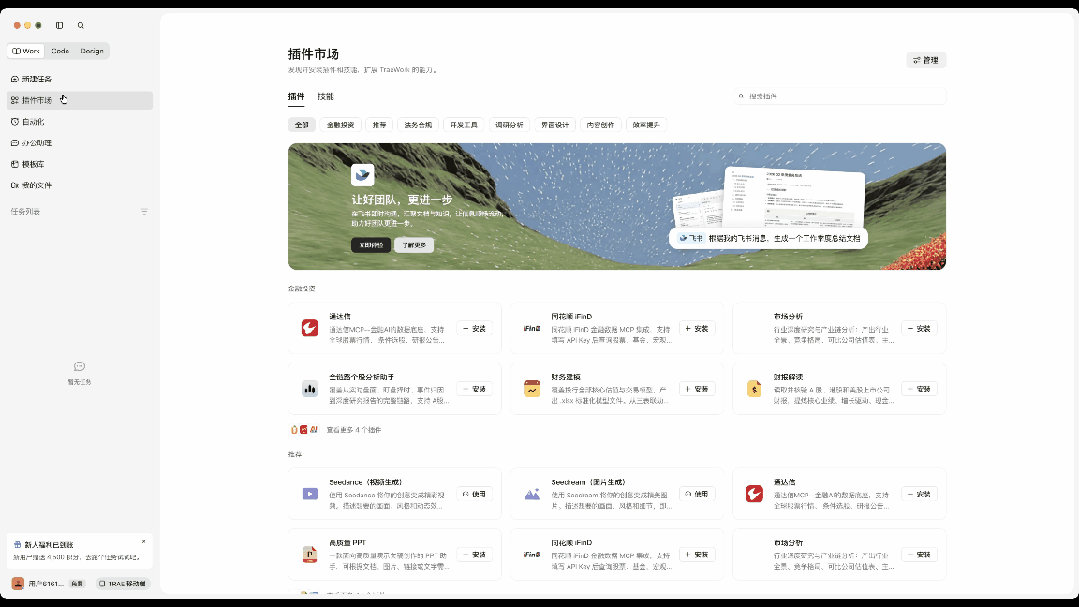Click the Seedance purple play icon
Viewport: 1079px width, 607px height.
tap(310, 494)
